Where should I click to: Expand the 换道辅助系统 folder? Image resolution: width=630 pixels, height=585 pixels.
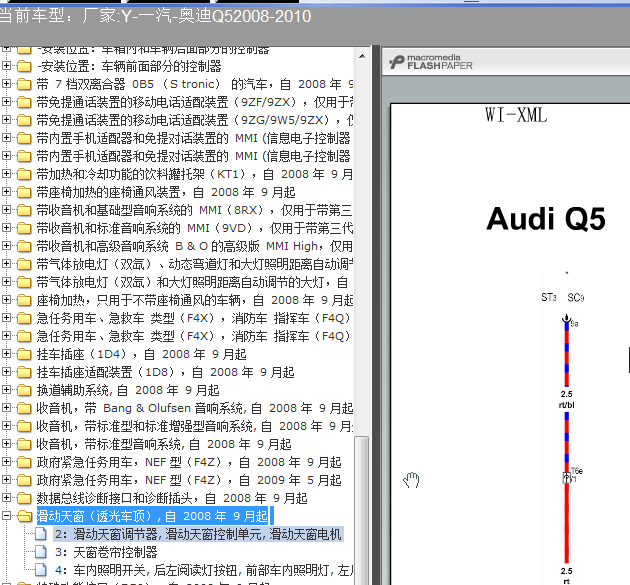[x=6, y=389]
